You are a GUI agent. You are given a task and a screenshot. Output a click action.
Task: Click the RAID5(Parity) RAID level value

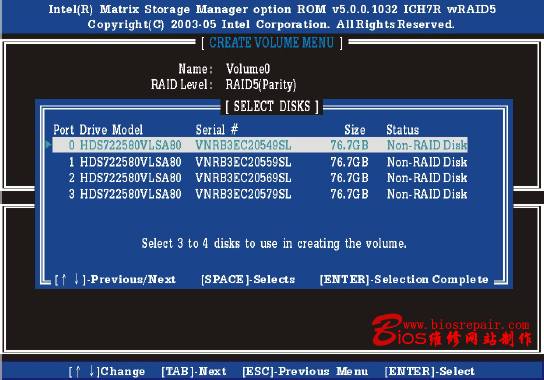tap(261, 84)
